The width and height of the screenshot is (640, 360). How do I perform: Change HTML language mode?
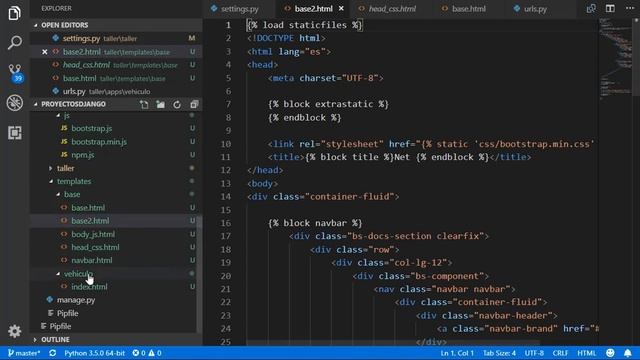[x=587, y=353]
